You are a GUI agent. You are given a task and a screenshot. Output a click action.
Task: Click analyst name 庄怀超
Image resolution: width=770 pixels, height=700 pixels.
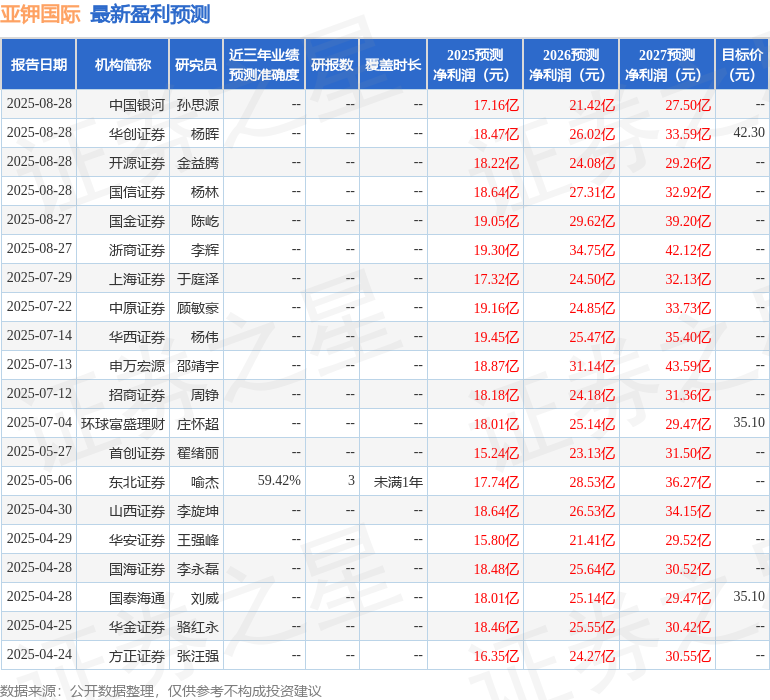click(197, 423)
